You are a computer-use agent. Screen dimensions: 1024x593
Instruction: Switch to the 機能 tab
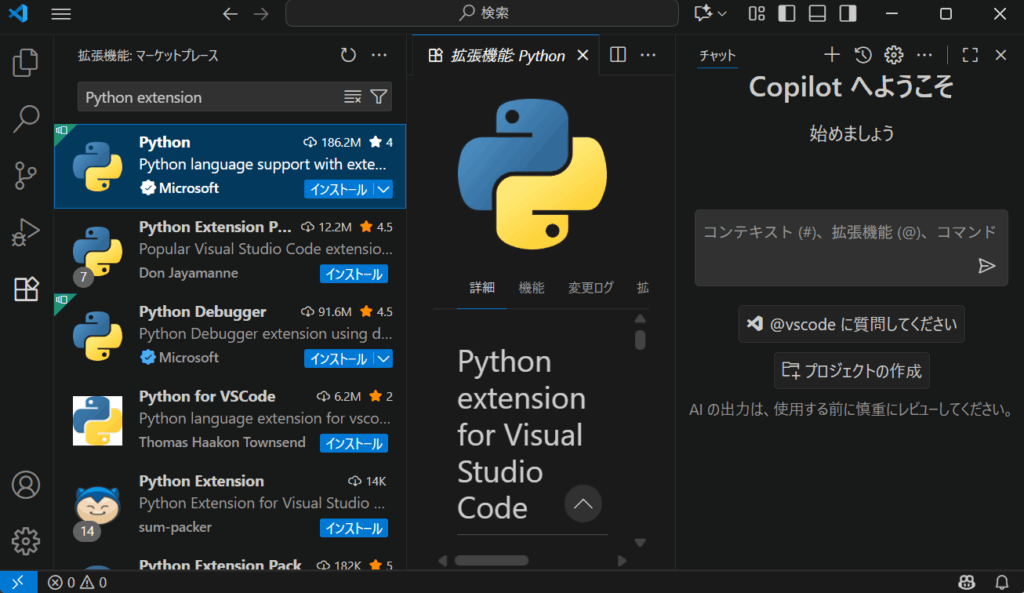coord(531,288)
